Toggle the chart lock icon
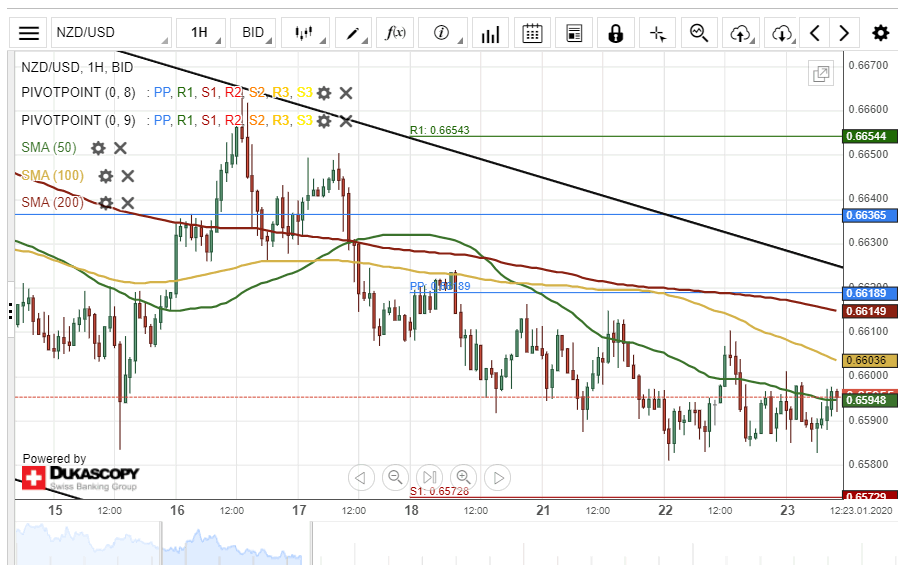 [x=615, y=32]
